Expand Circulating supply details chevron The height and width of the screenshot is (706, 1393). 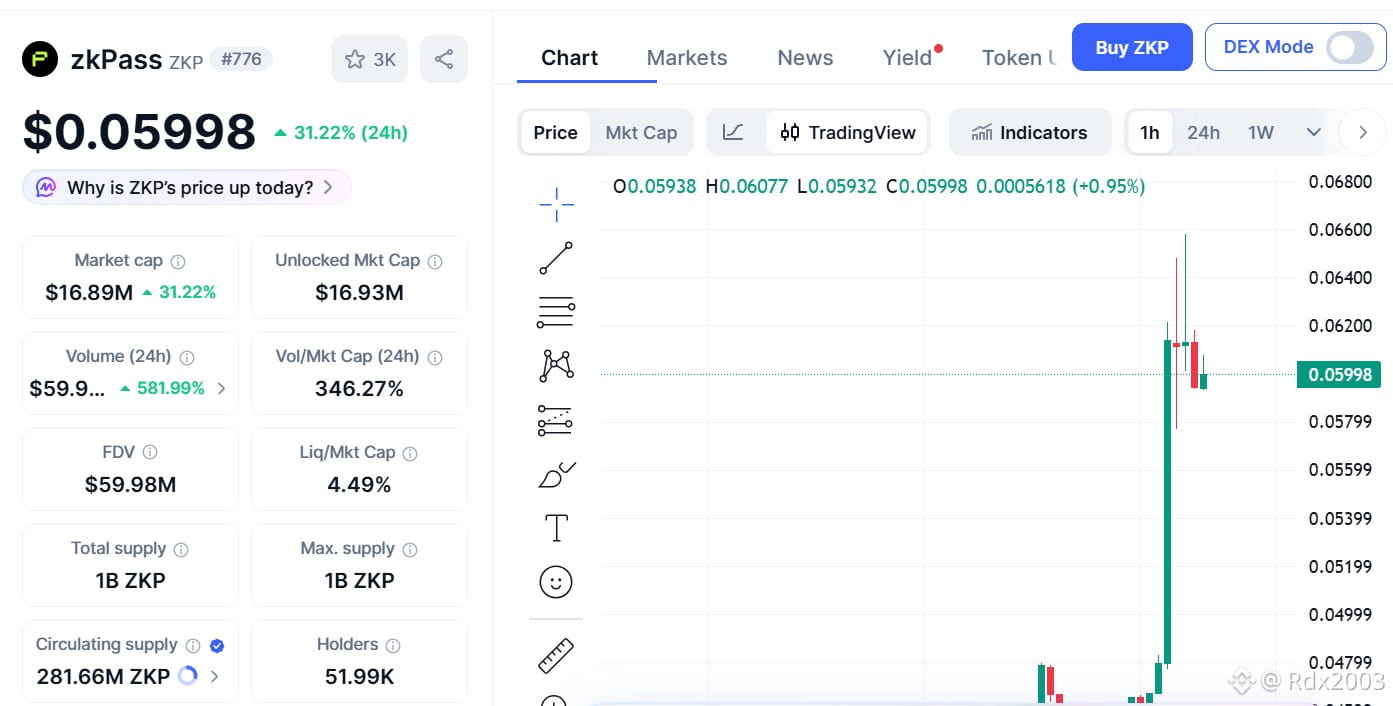click(x=214, y=677)
